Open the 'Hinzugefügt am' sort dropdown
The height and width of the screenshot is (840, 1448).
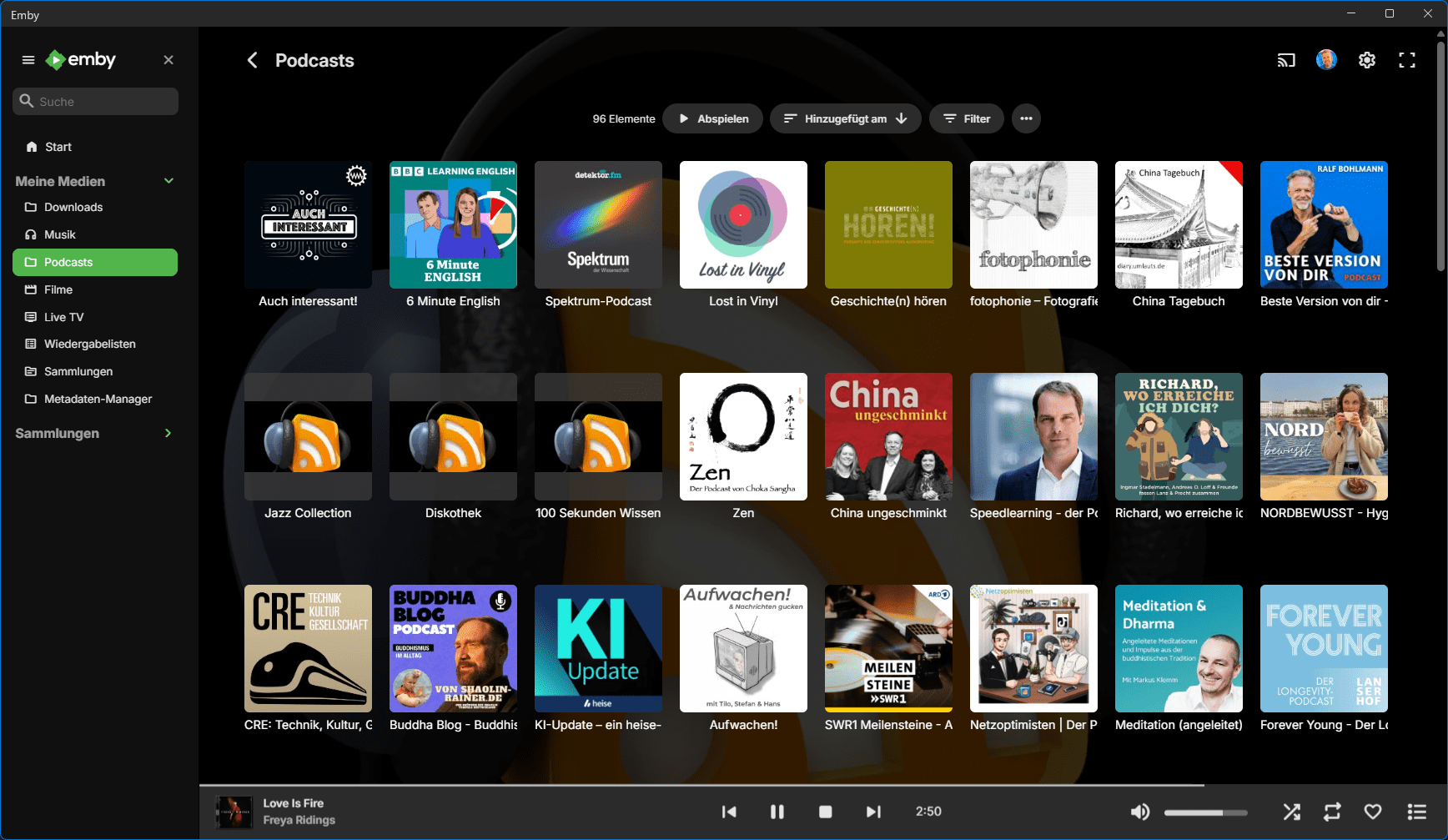click(x=845, y=118)
